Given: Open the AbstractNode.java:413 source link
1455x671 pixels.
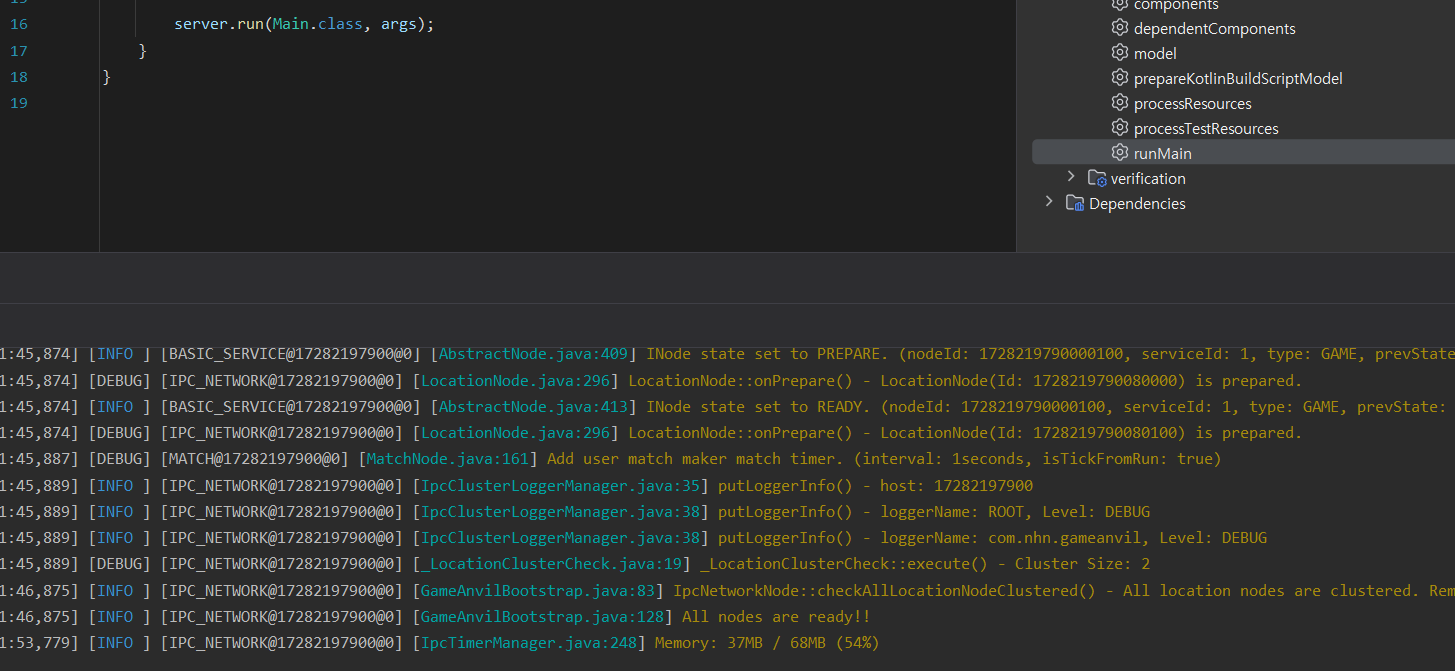Looking at the screenshot, I should [533, 407].
